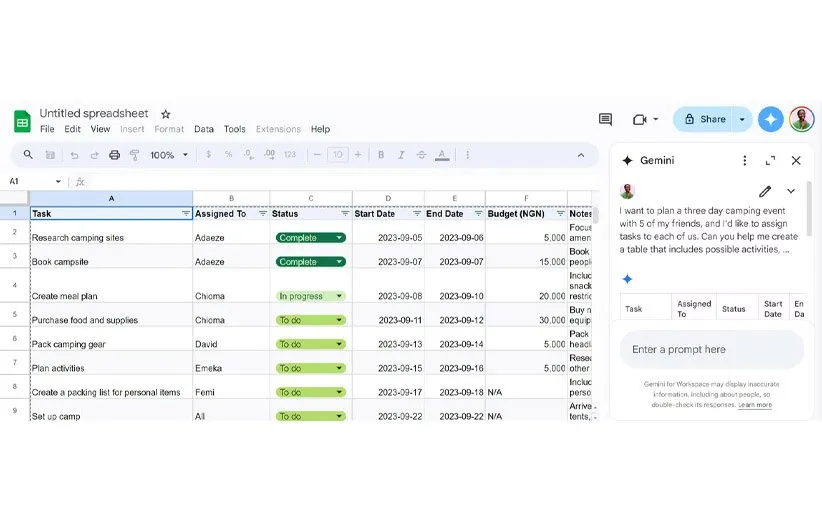The image size is (822, 522).
Task: Expand the Gemini panel to full size
Action: pyautogui.click(x=770, y=160)
